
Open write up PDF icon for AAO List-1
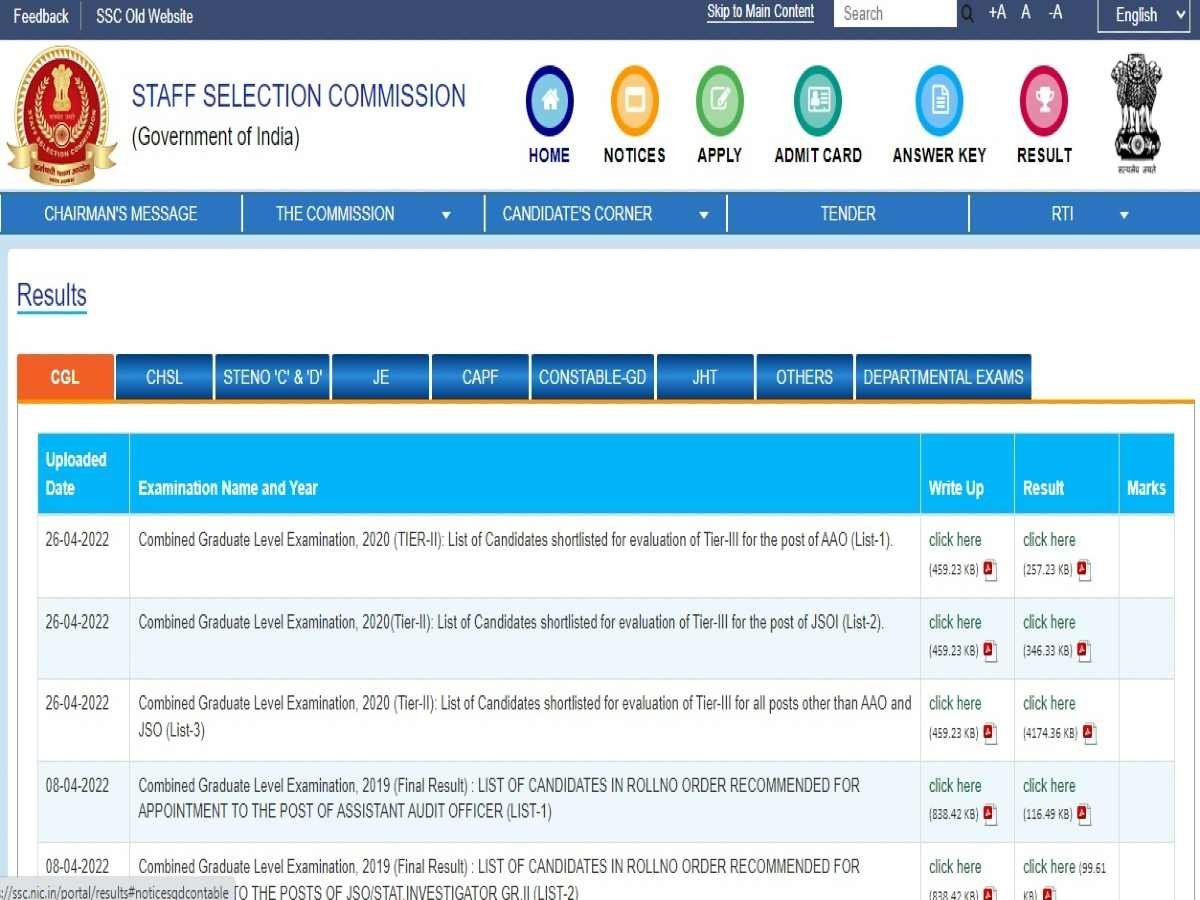pos(990,570)
